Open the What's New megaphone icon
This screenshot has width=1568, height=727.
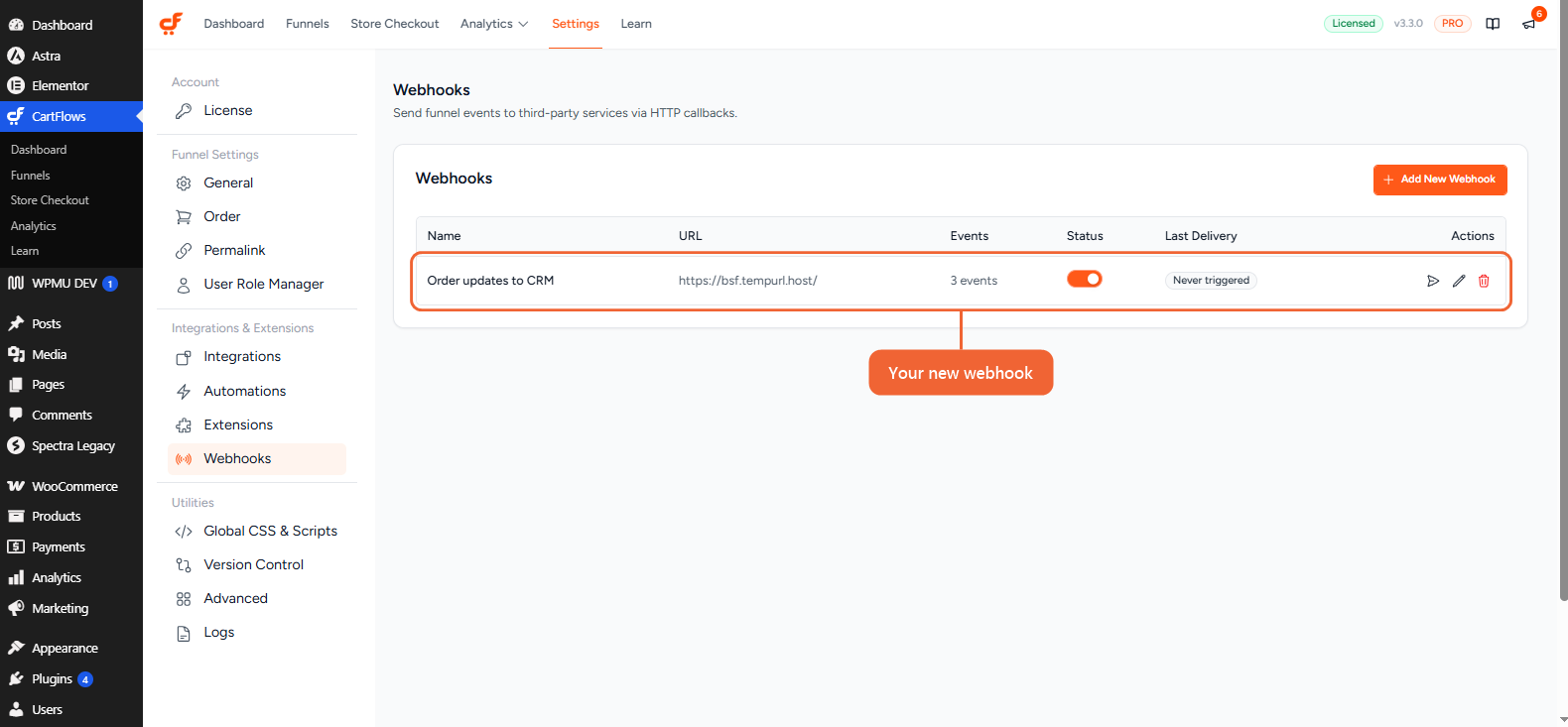[x=1529, y=24]
